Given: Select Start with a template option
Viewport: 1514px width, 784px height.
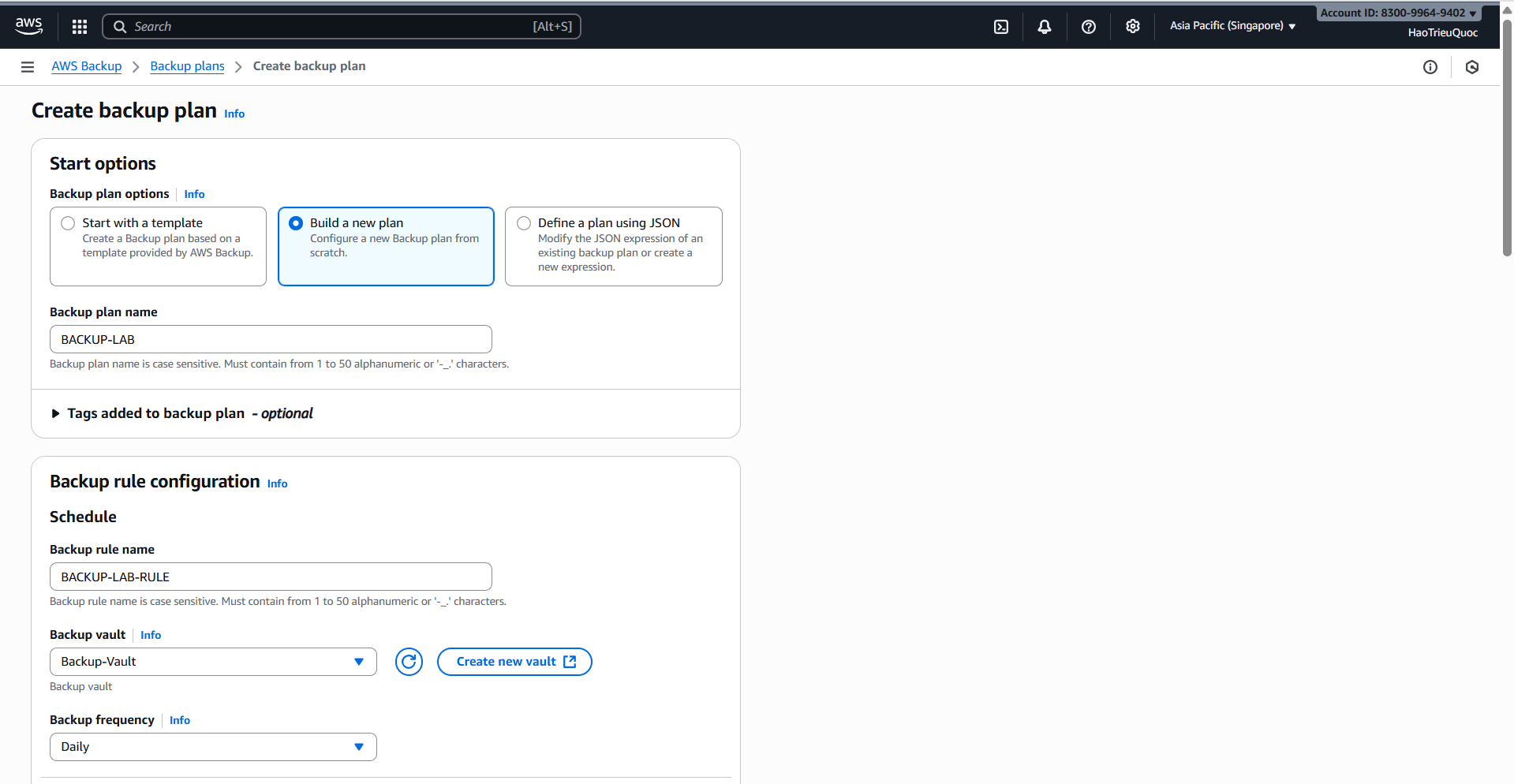Looking at the screenshot, I should click(x=68, y=222).
